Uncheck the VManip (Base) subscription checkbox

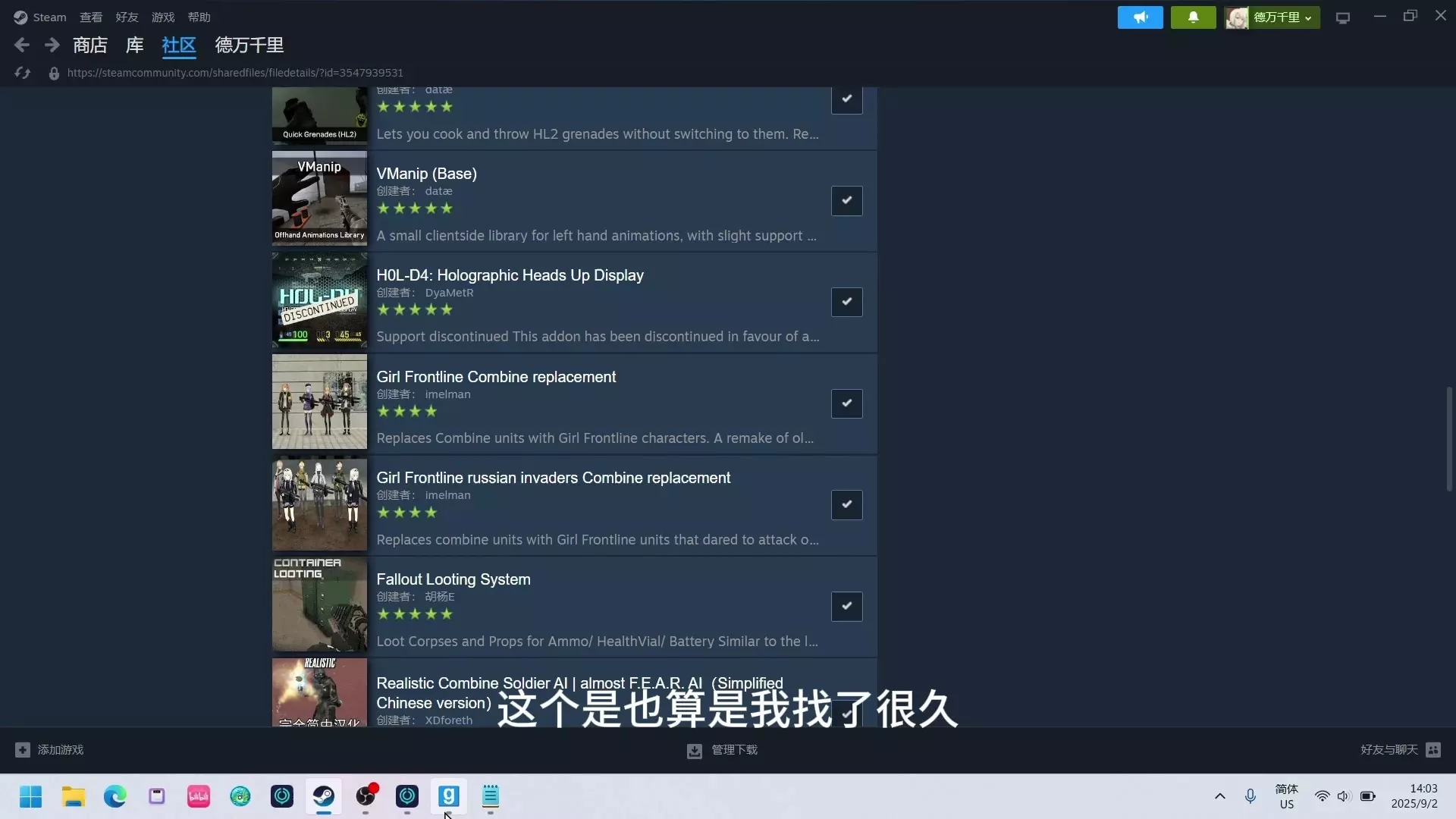pos(846,201)
